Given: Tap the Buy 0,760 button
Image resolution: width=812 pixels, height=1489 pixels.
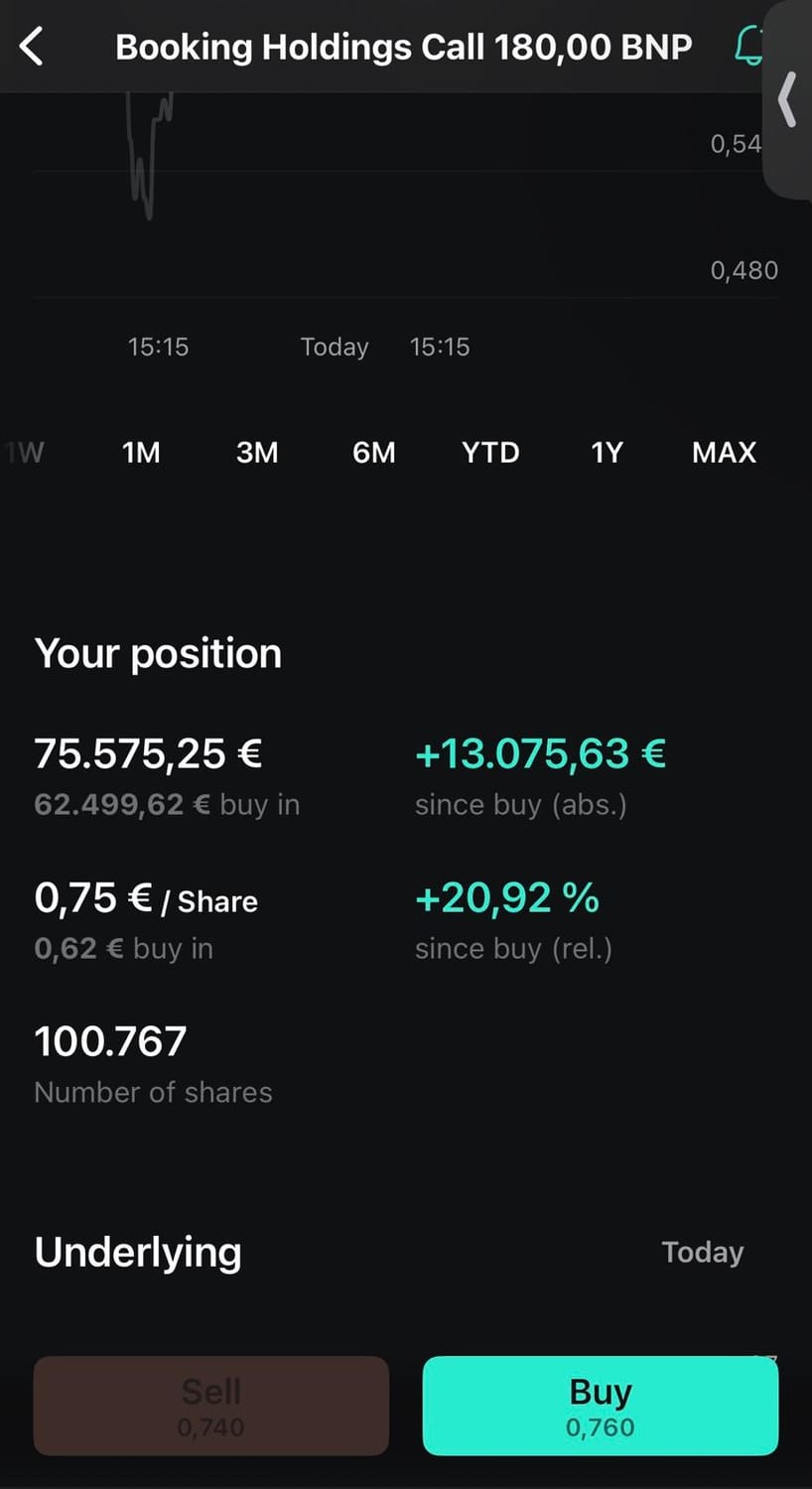Looking at the screenshot, I should coord(601,1406).
